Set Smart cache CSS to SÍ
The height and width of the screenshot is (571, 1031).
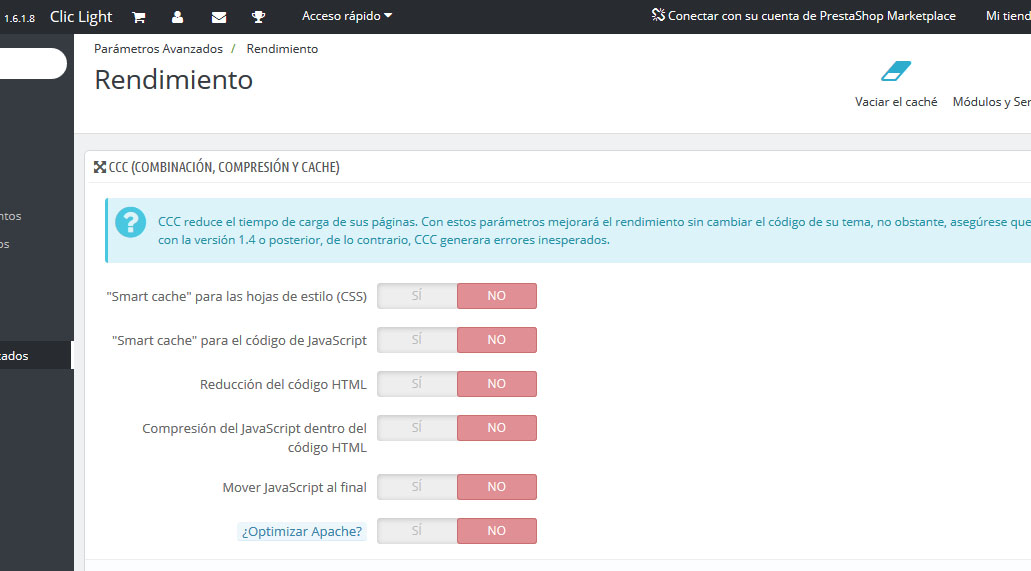417,296
